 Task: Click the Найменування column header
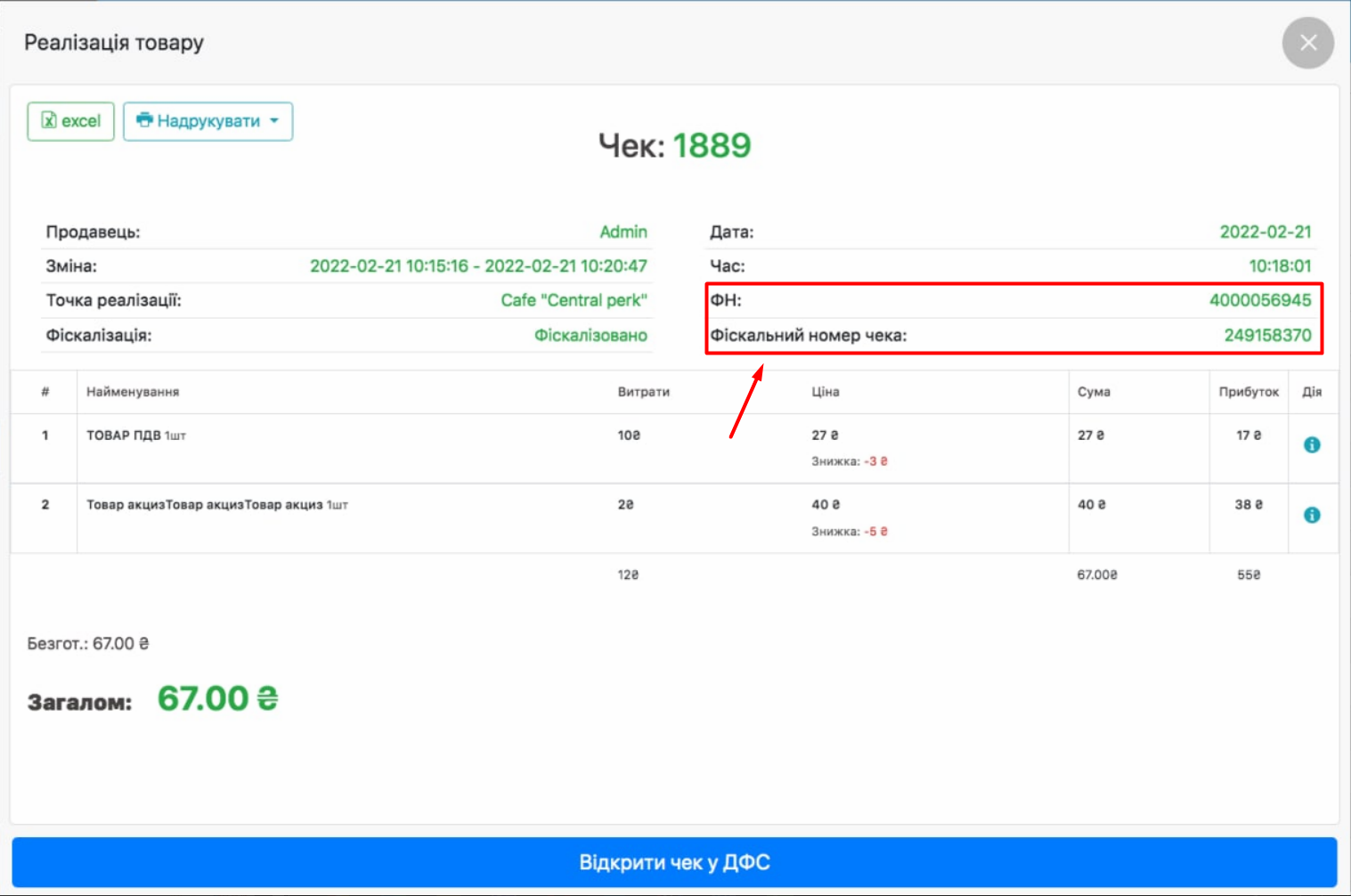coord(133,392)
